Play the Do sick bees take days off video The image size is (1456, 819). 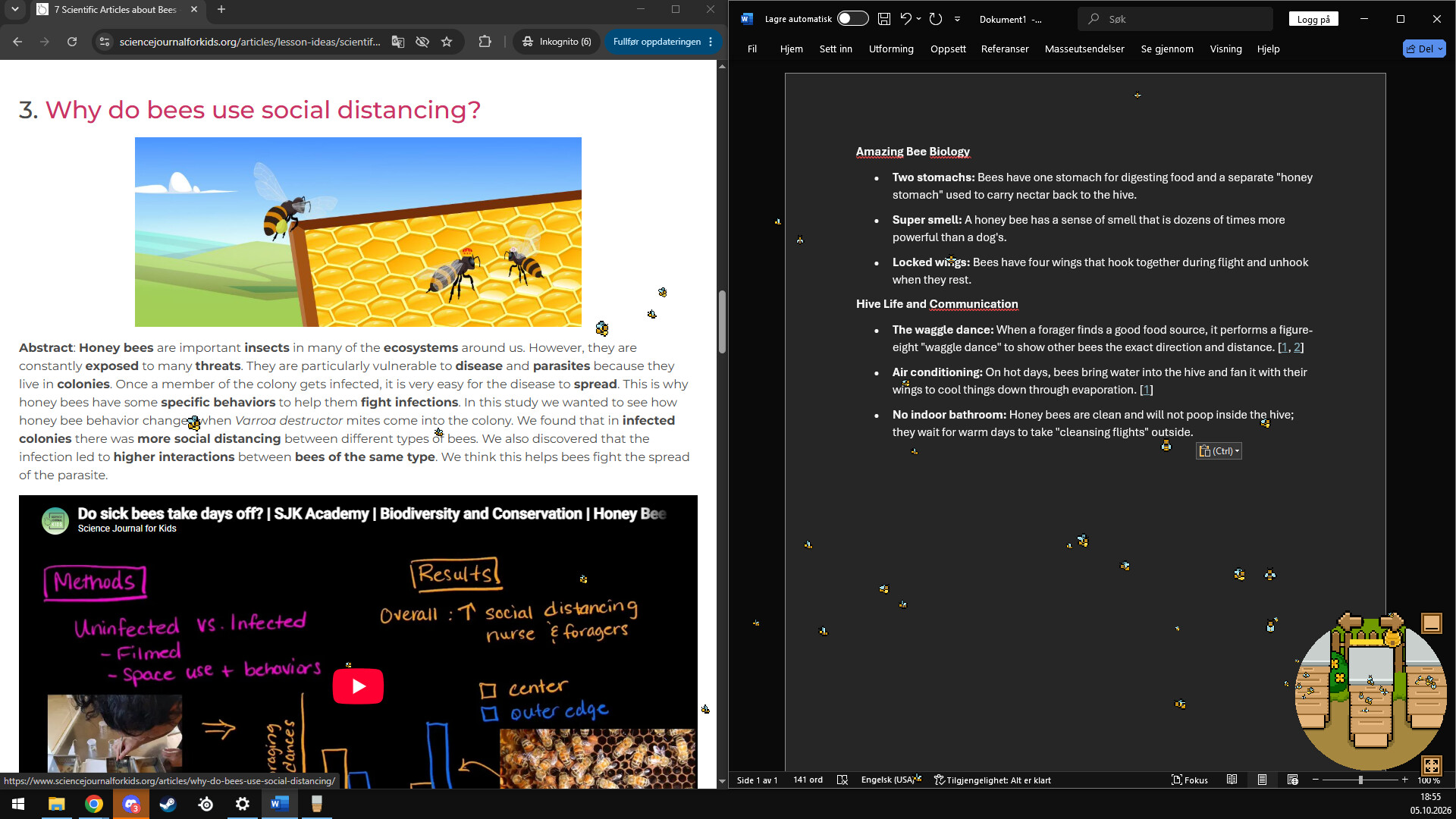(x=358, y=686)
